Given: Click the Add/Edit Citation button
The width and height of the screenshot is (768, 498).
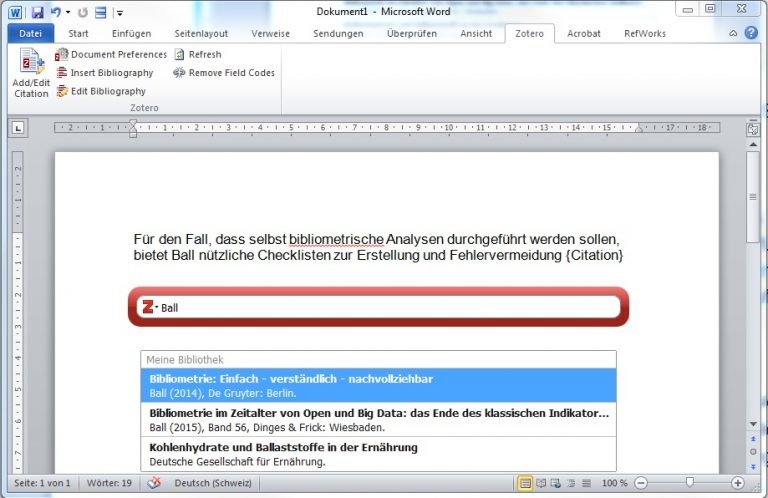Looking at the screenshot, I should pyautogui.click(x=31, y=72).
